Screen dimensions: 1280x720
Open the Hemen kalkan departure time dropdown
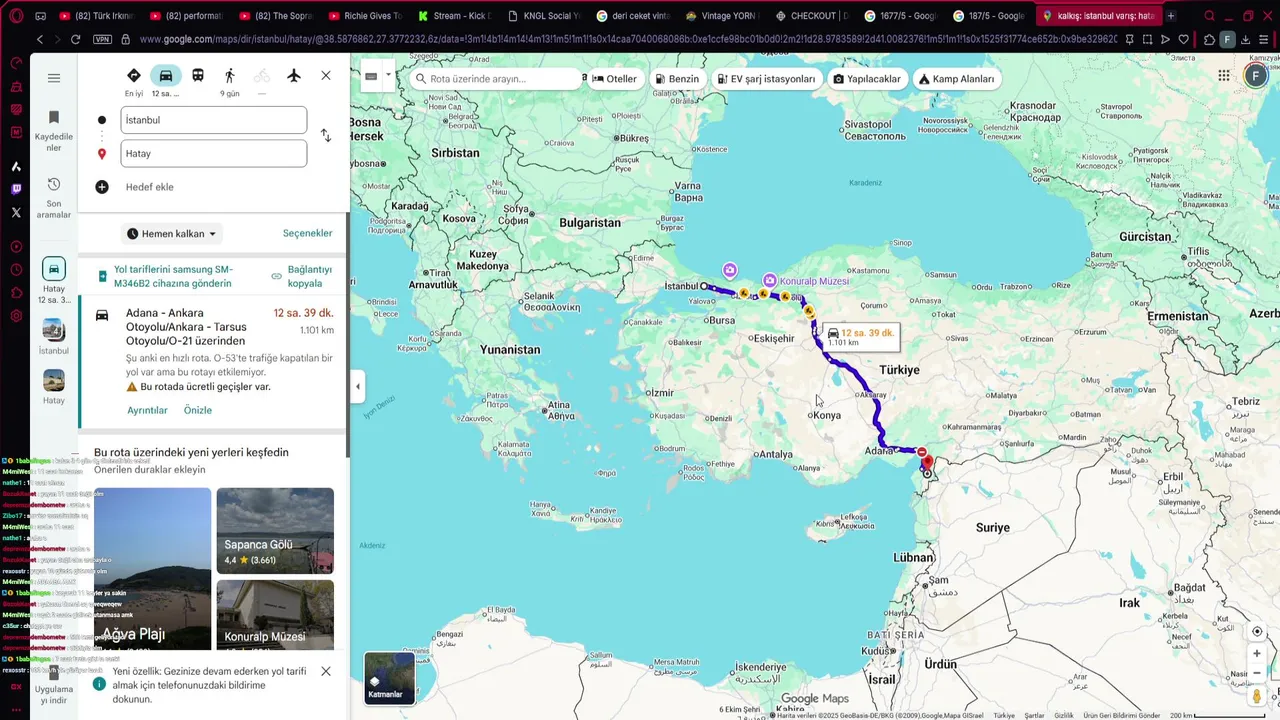(172, 234)
